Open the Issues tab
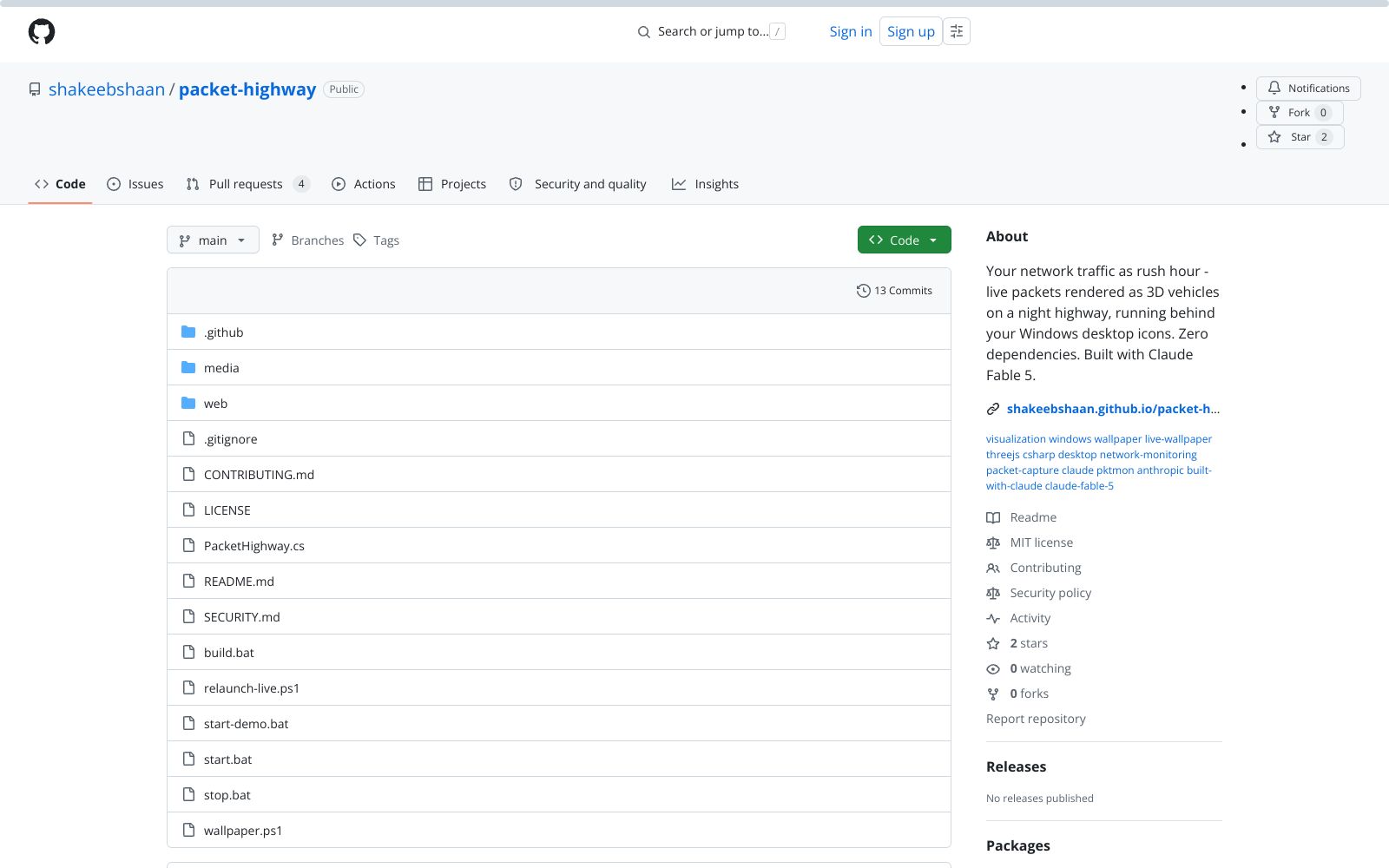The height and width of the screenshot is (868, 1389). coord(135,184)
